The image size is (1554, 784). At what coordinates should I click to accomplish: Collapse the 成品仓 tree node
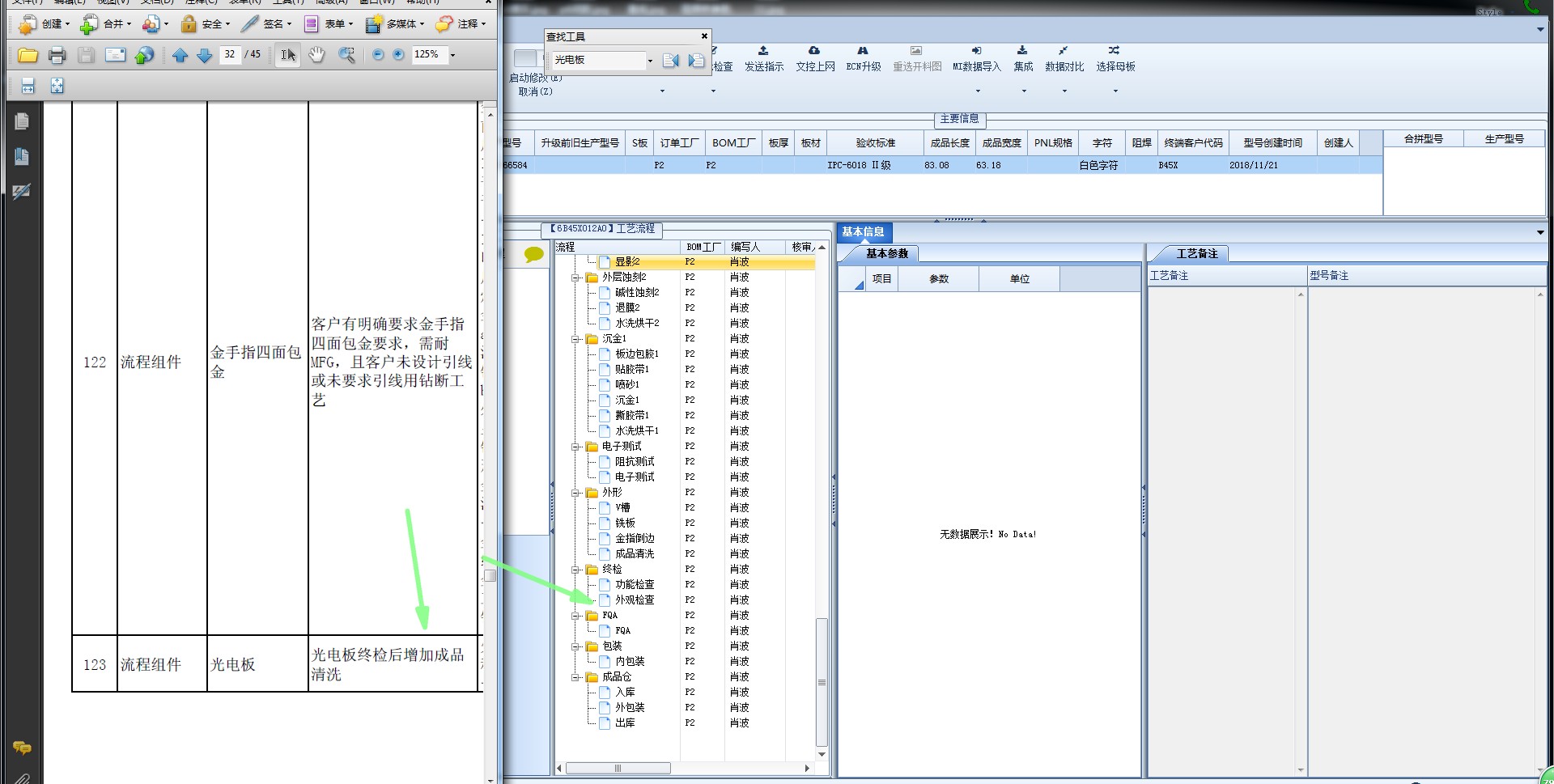575,677
